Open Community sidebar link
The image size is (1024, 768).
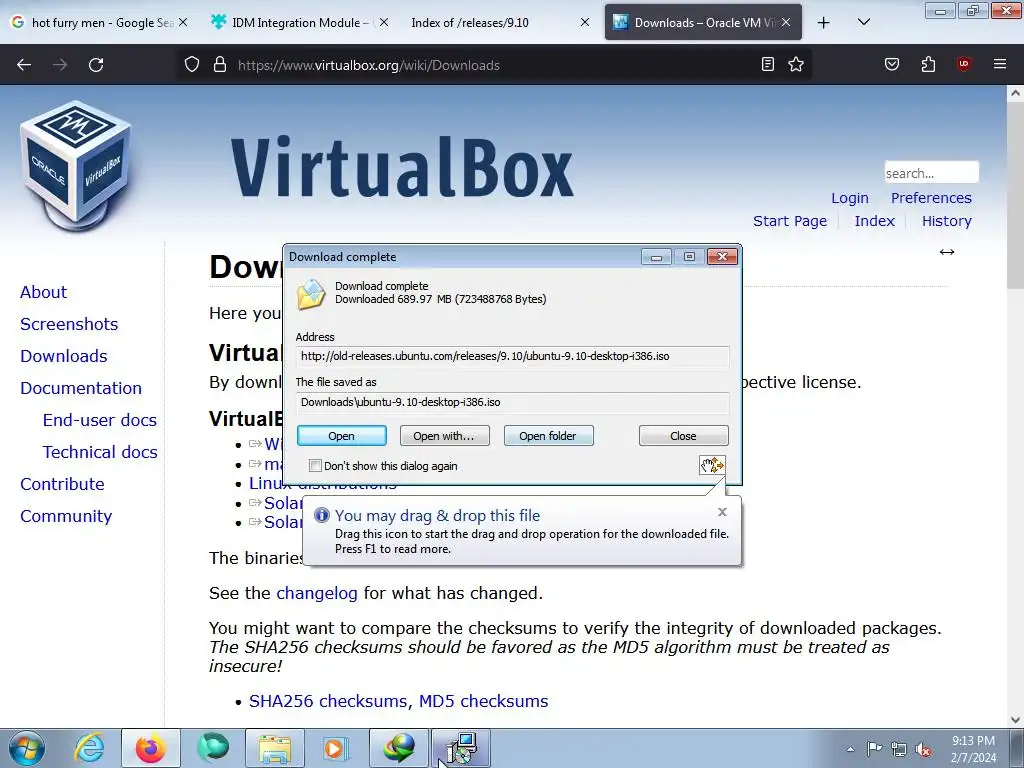[x=66, y=516]
